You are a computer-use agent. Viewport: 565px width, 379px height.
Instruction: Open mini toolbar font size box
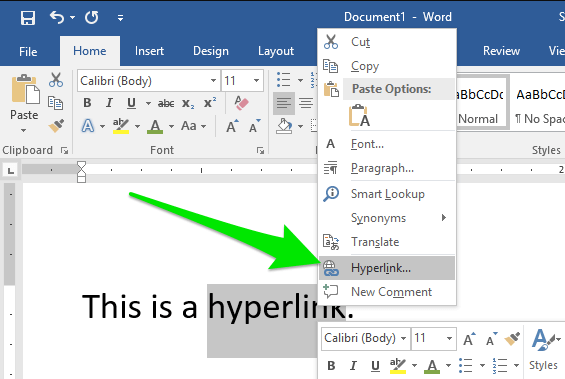click(434, 338)
